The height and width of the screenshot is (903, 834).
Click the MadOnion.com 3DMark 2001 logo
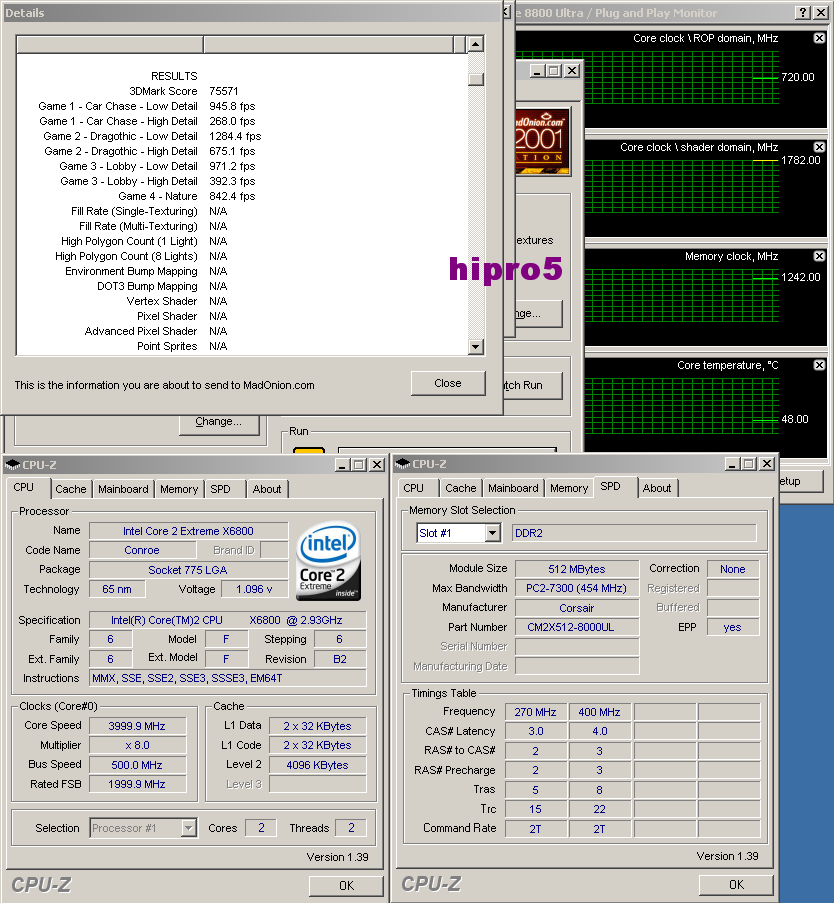tap(541, 140)
